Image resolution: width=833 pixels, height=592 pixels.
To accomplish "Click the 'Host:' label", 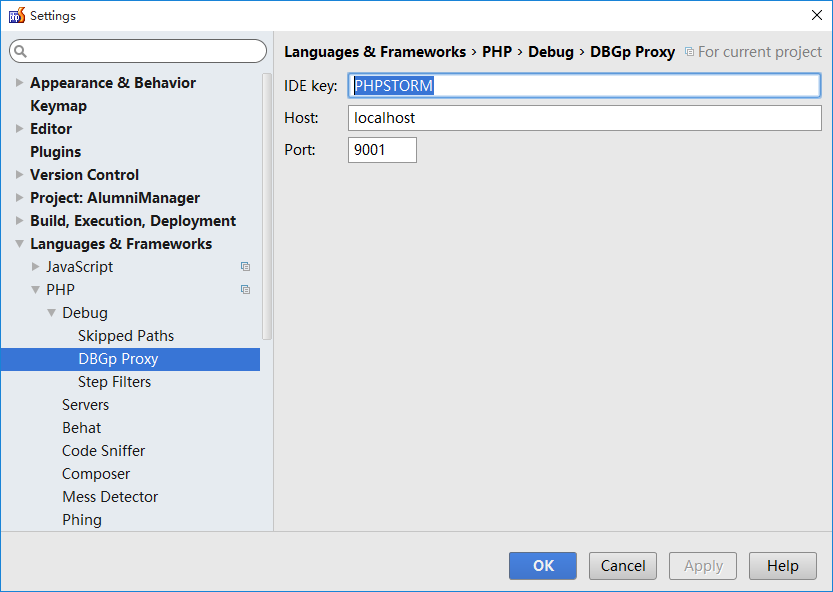I will [x=301, y=118].
